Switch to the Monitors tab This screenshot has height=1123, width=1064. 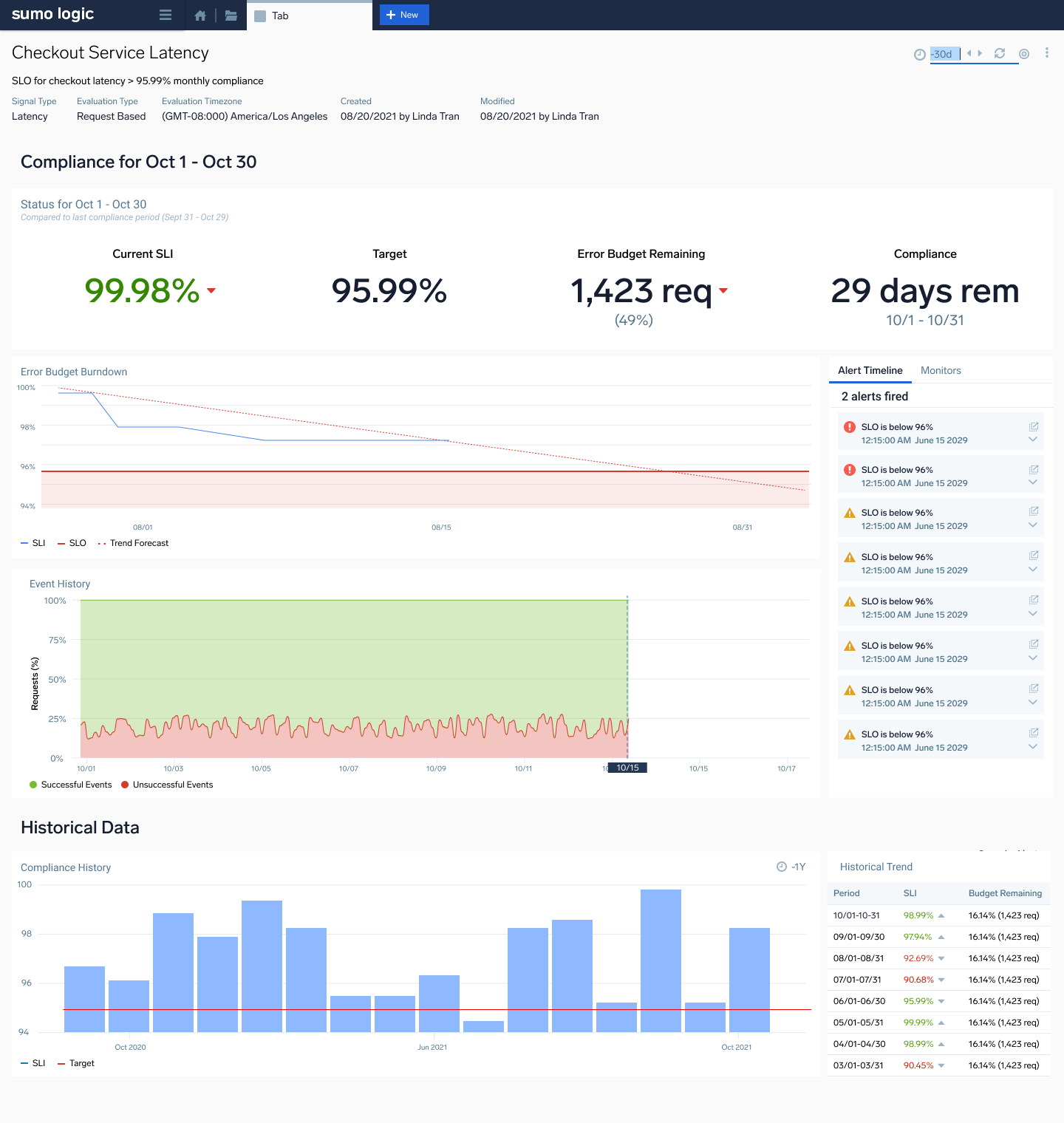(941, 370)
